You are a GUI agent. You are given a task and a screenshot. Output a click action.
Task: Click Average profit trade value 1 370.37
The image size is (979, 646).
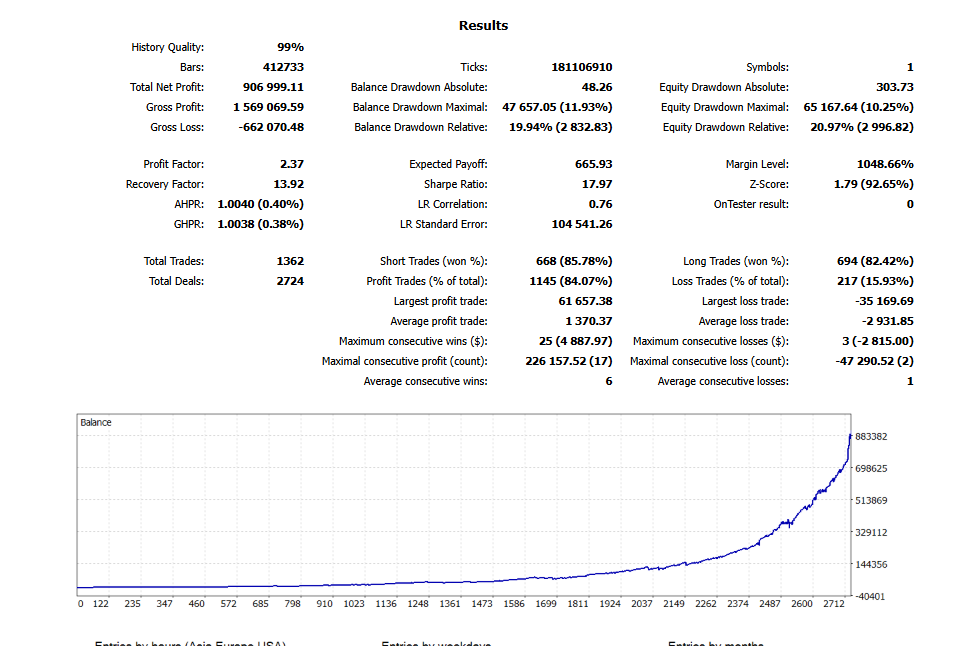pyautogui.click(x=588, y=321)
